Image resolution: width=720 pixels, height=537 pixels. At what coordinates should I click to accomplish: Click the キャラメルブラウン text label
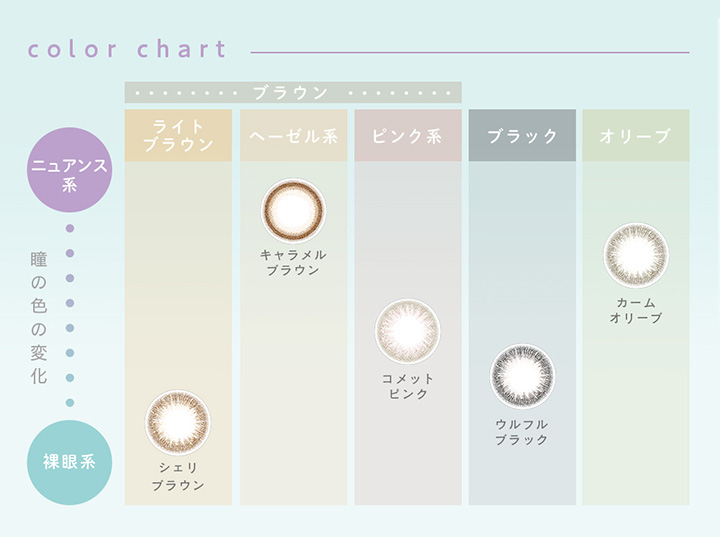point(293,262)
